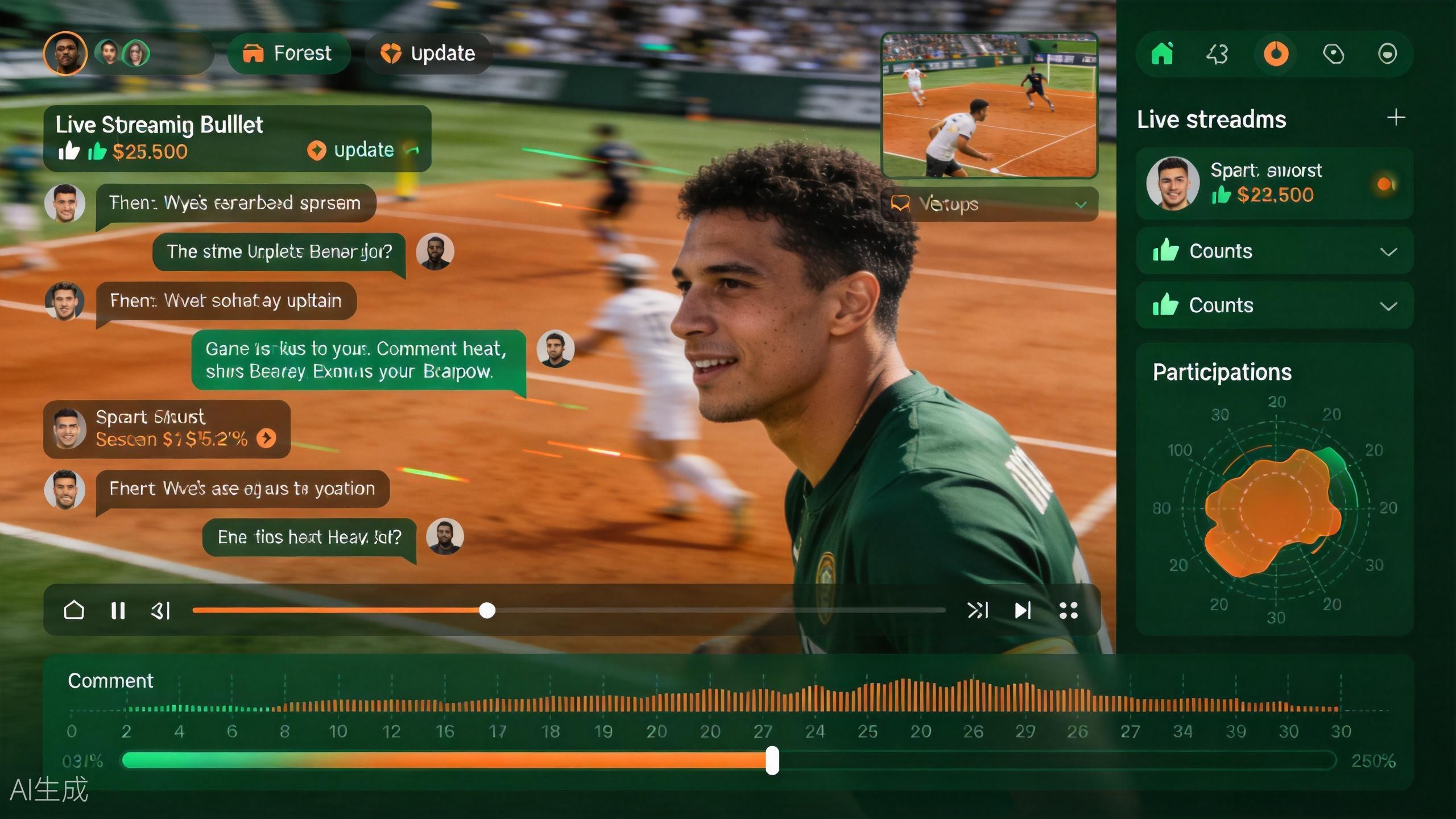Open the large profile avatar with orange ring

65,53
